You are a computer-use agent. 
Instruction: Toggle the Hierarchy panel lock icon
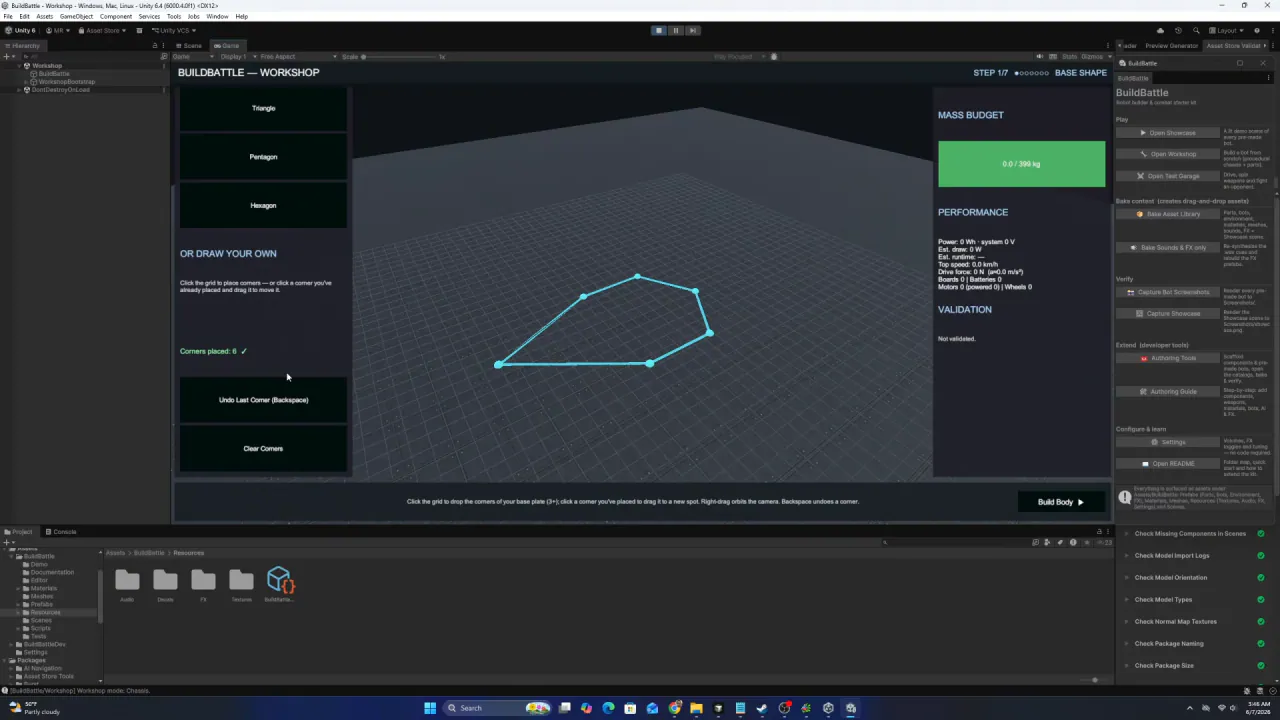(x=155, y=45)
